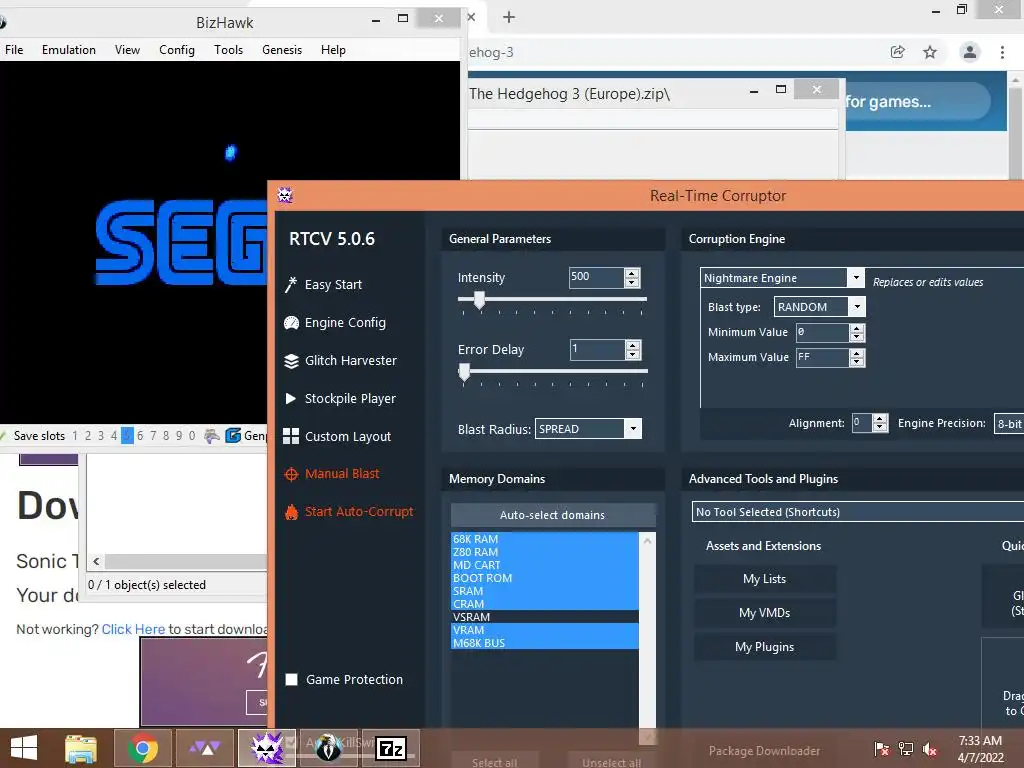1024x768 pixels.
Task: Open the BizHawk Config menu
Action: point(177,50)
